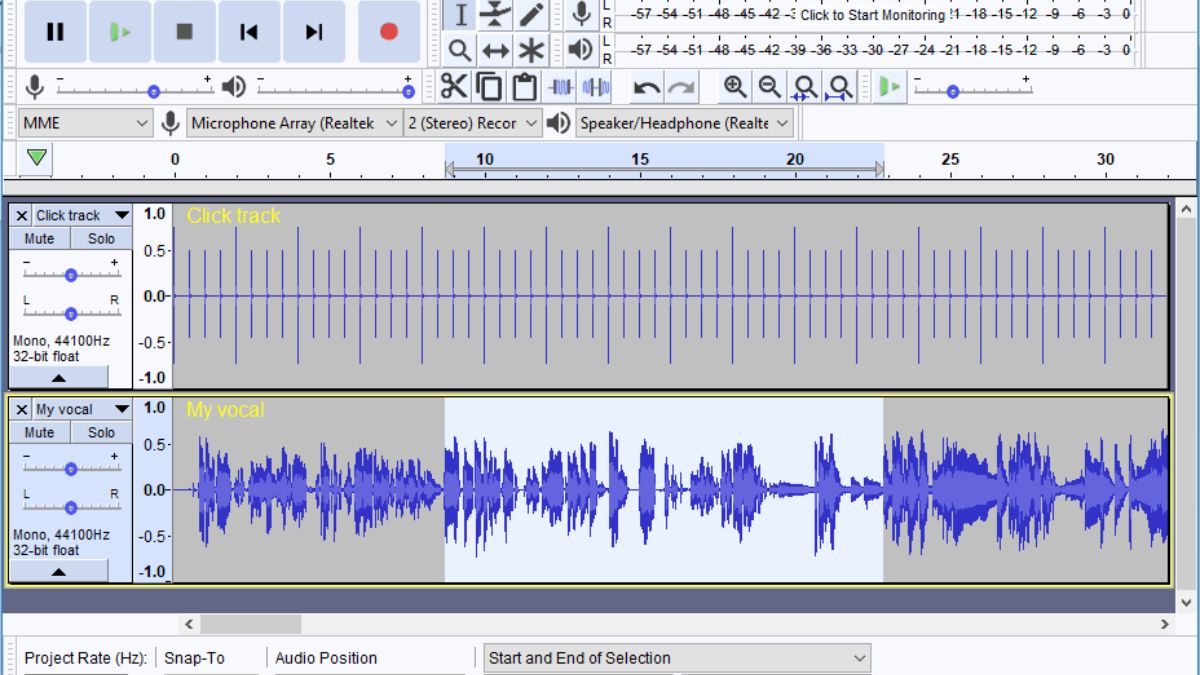
Task: Click the My vocal track gain slider
Action: click(x=71, y=468)
